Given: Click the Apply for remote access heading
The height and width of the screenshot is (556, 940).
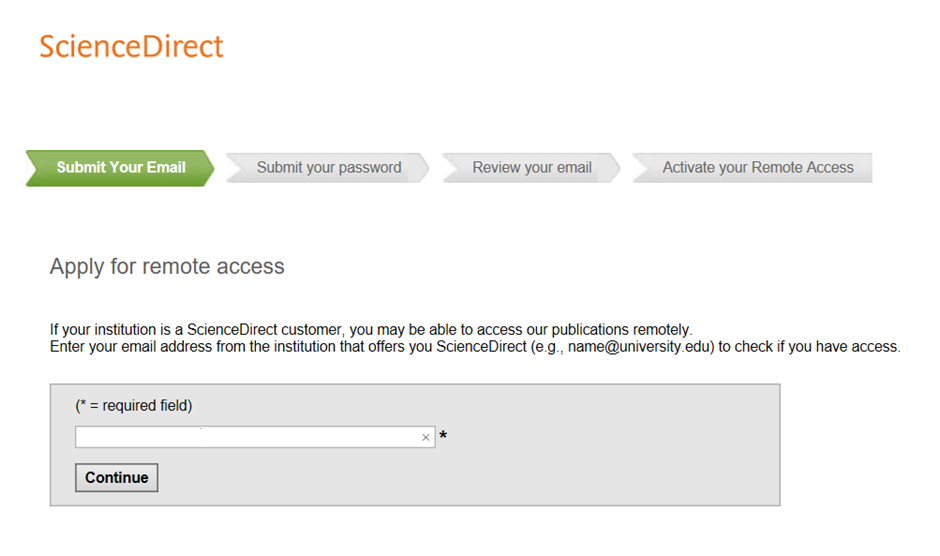Looking at the screenshot, I should (167, 267).
